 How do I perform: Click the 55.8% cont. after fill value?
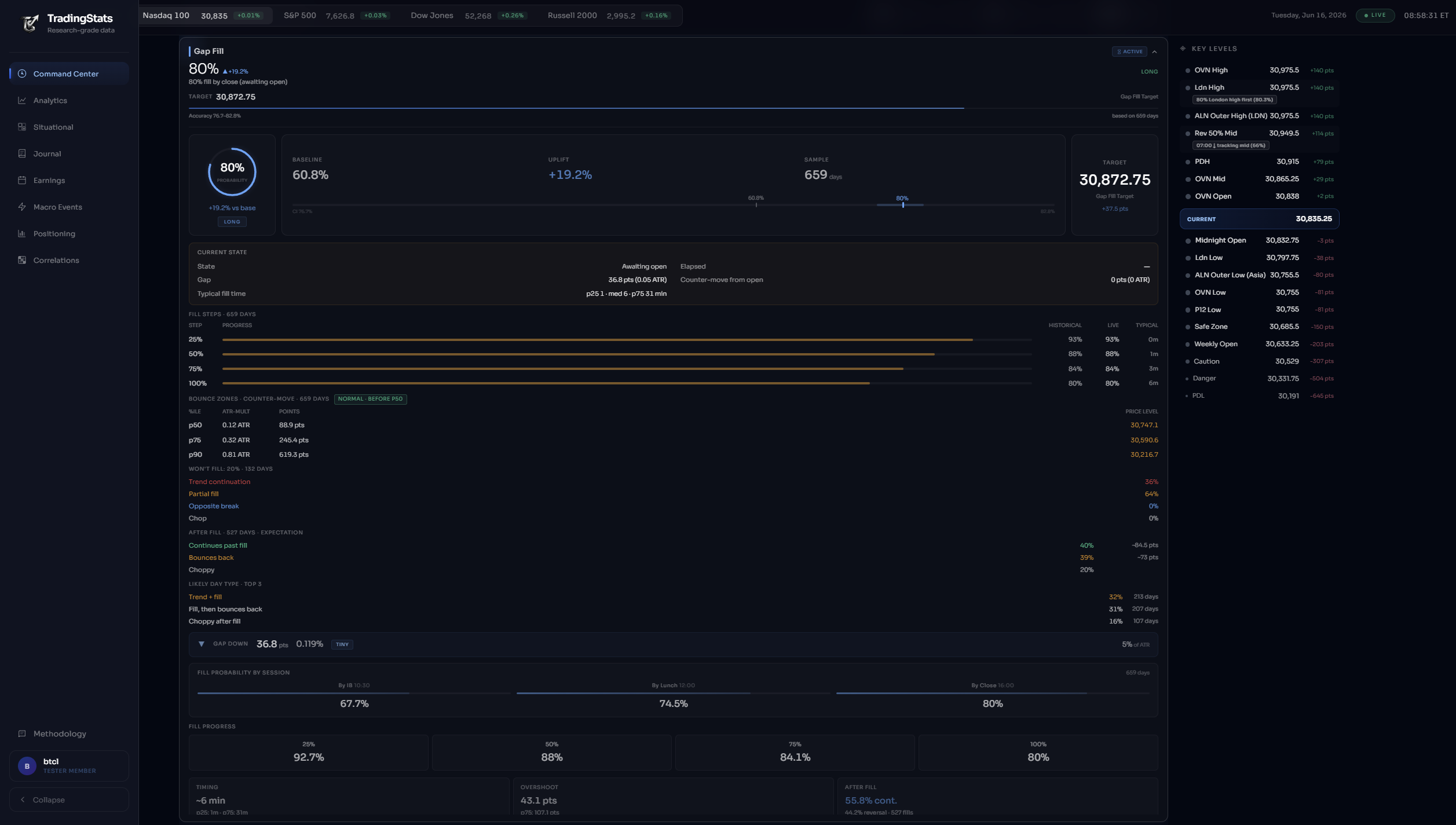tap(870, 800)
